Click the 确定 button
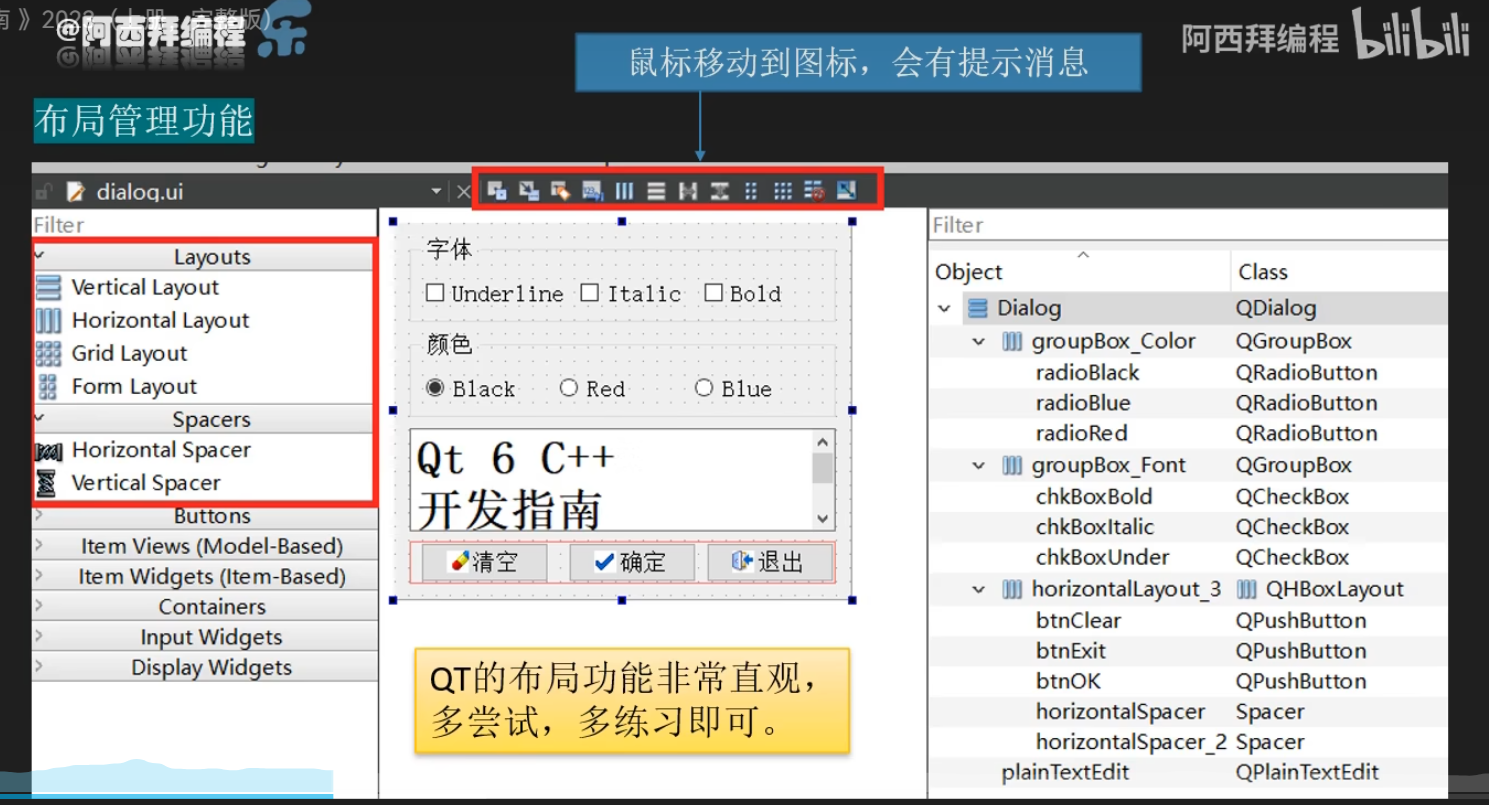 click(x=632, y=562)
